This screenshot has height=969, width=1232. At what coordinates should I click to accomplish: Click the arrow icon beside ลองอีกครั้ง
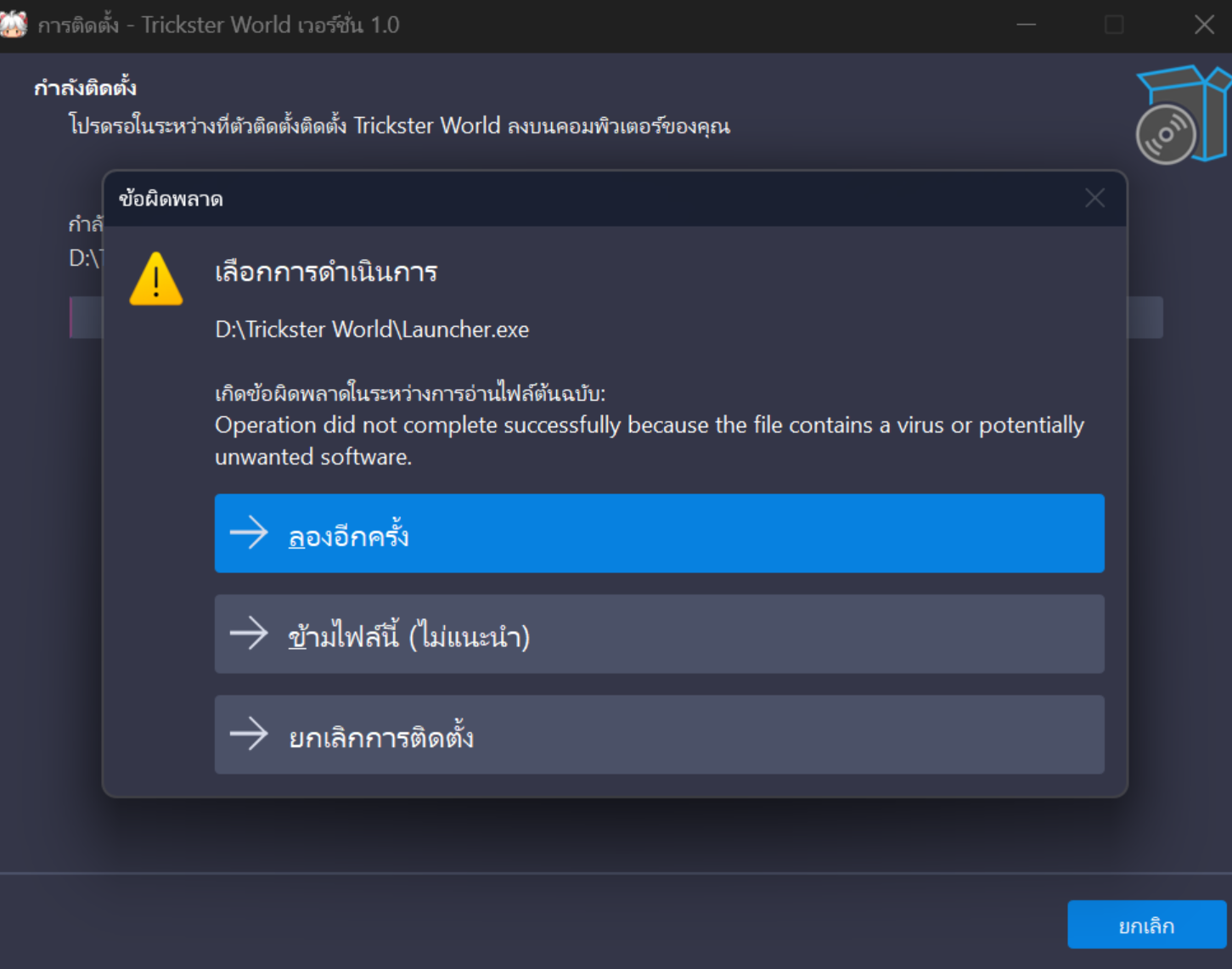tap(249, 533)
